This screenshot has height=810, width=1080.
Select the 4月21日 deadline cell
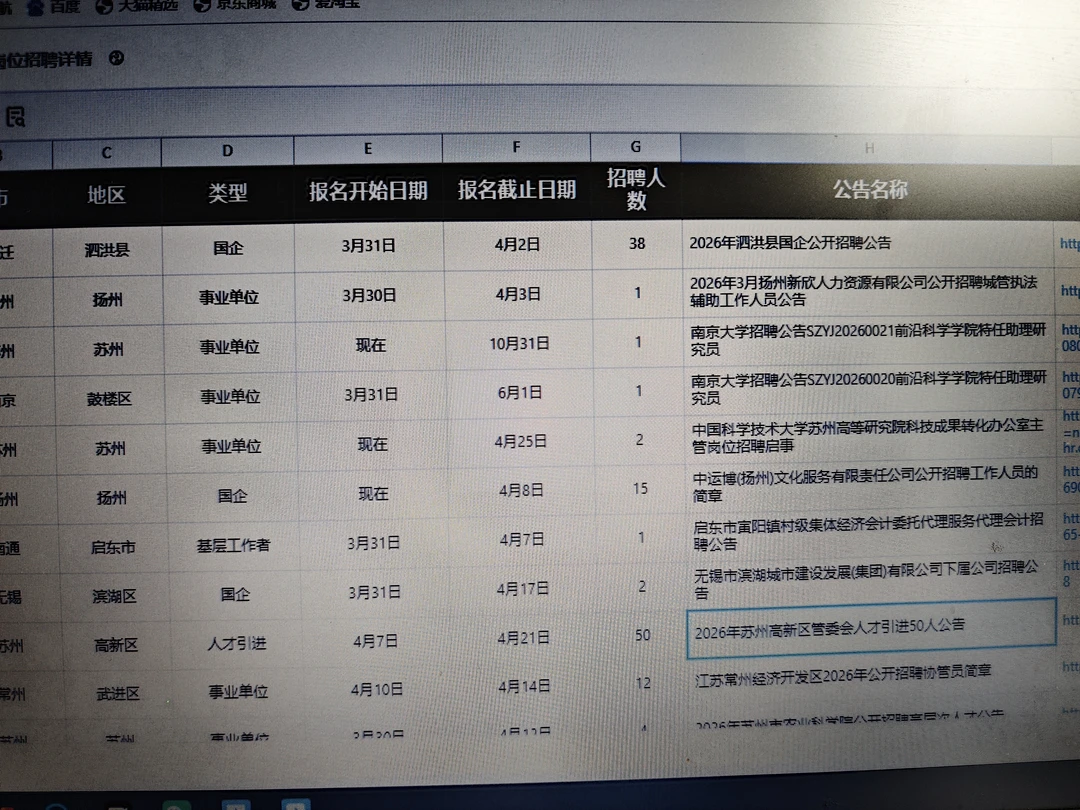click(523, 638)
